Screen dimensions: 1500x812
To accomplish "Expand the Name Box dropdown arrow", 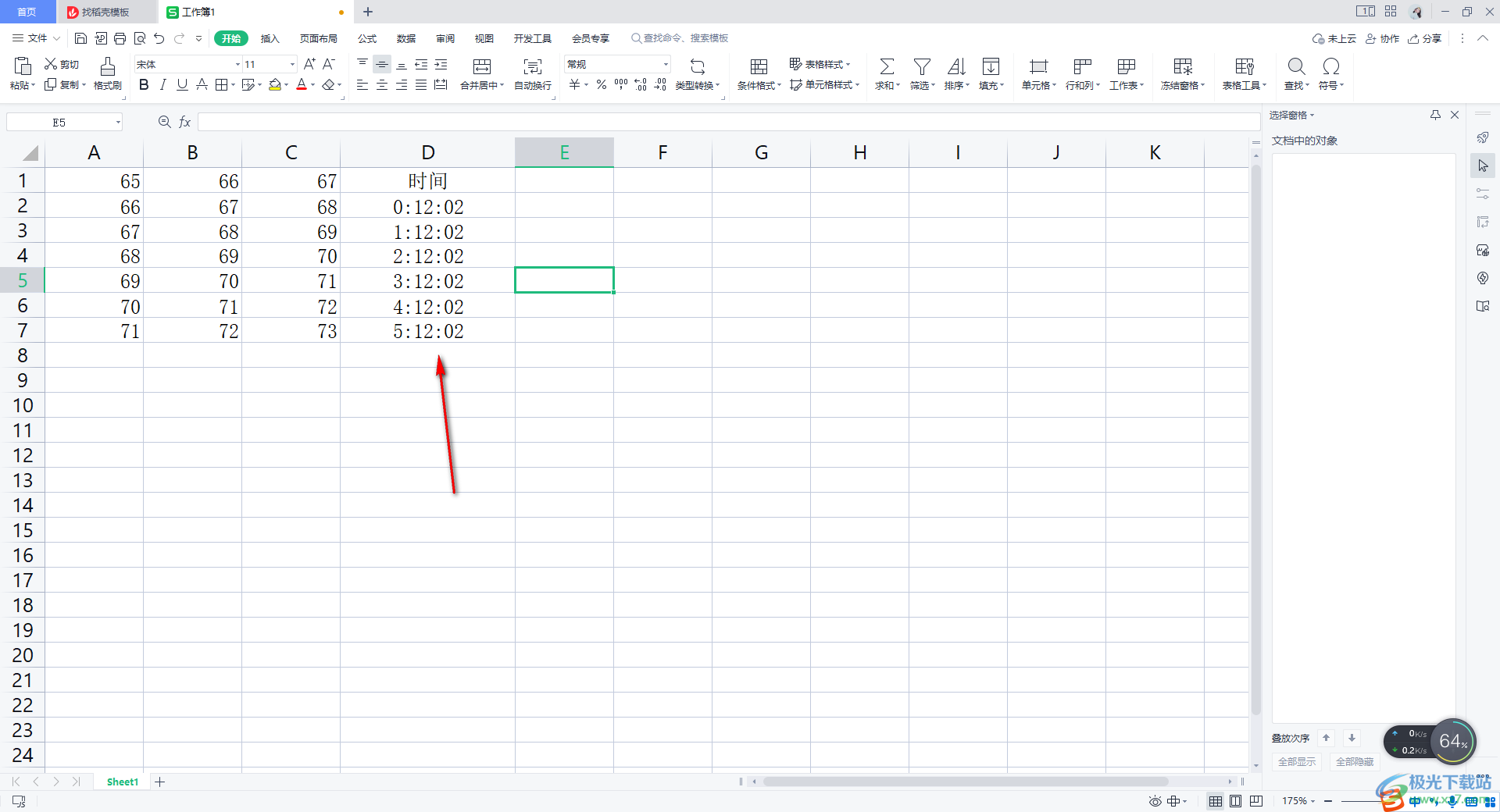I will pyautogui.click(x=118, y=122).
